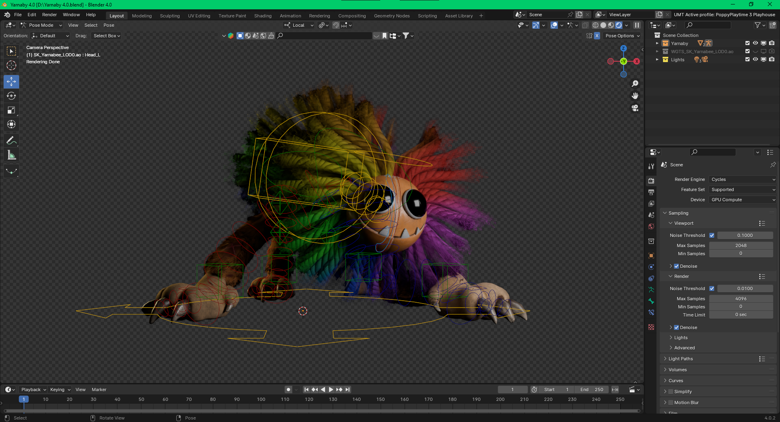This screenshot has height=422, width=780.
Task: Choose the Rotate tool in the viewport toolbar
Action: (x=11, y=96)
